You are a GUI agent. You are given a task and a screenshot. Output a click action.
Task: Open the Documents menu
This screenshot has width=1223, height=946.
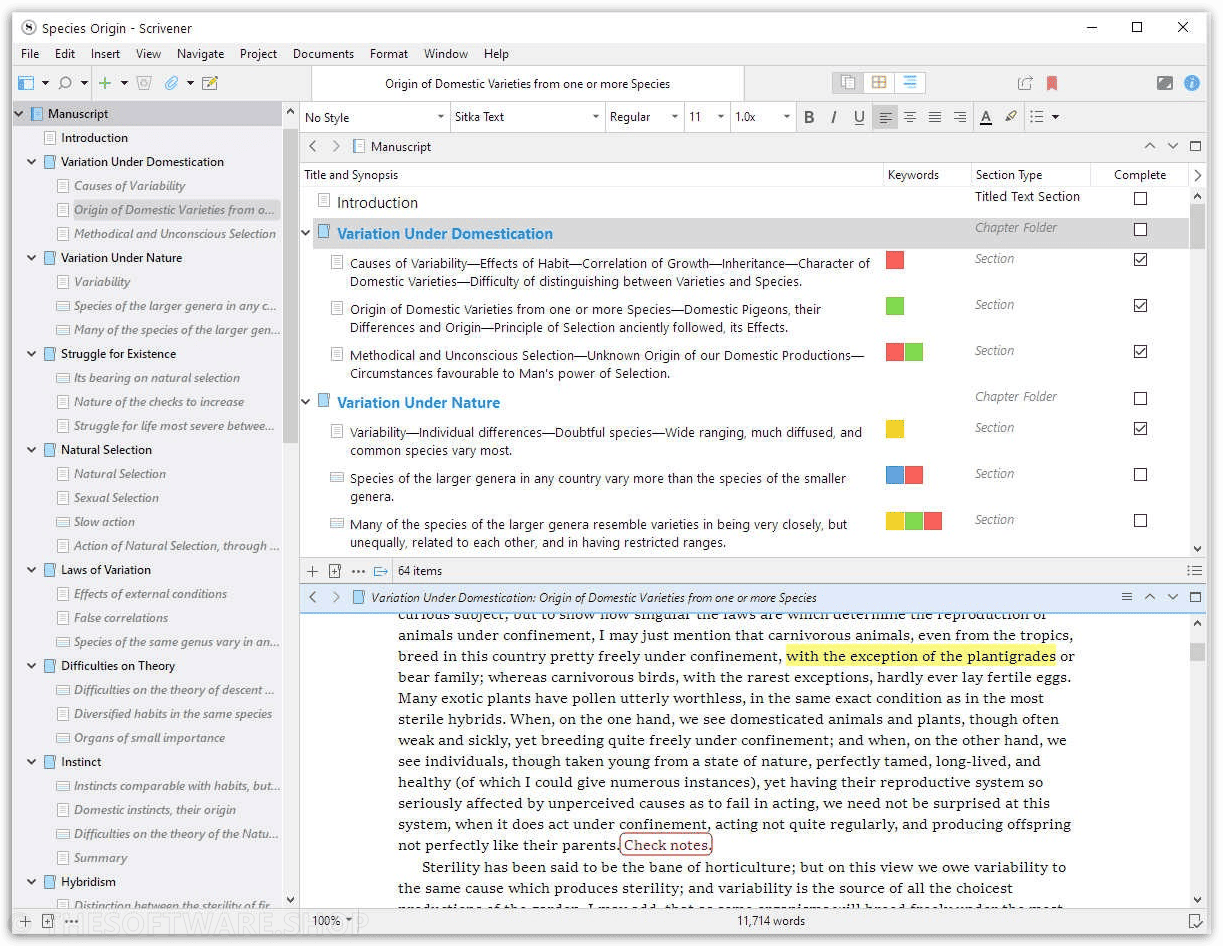[x=323, y=54]
